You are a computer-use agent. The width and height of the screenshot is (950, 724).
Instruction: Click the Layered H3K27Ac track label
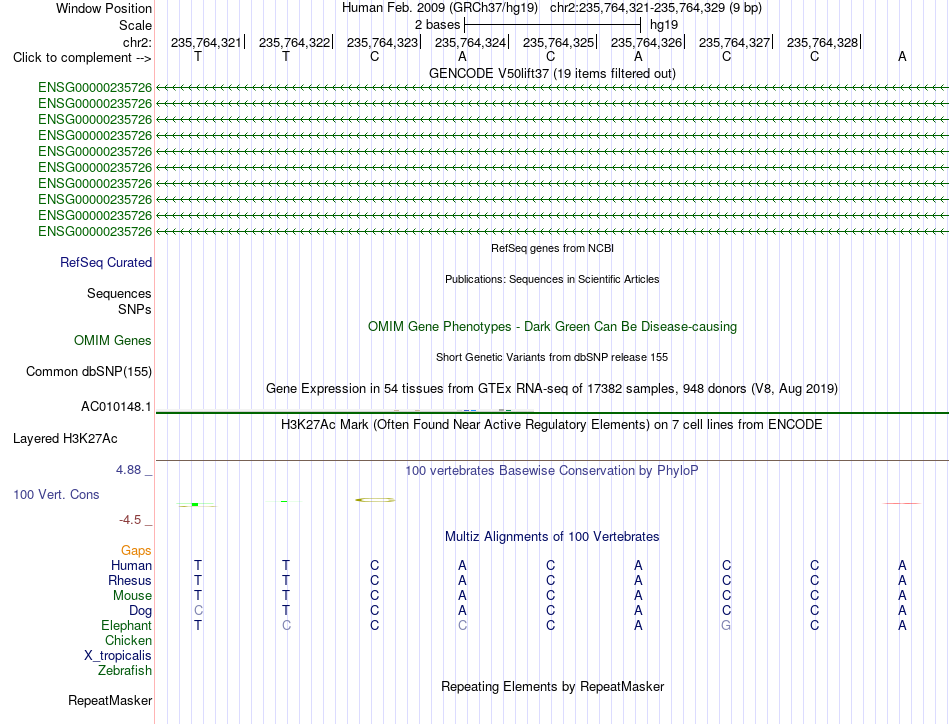pyautogui.click(x=65, y=439)
